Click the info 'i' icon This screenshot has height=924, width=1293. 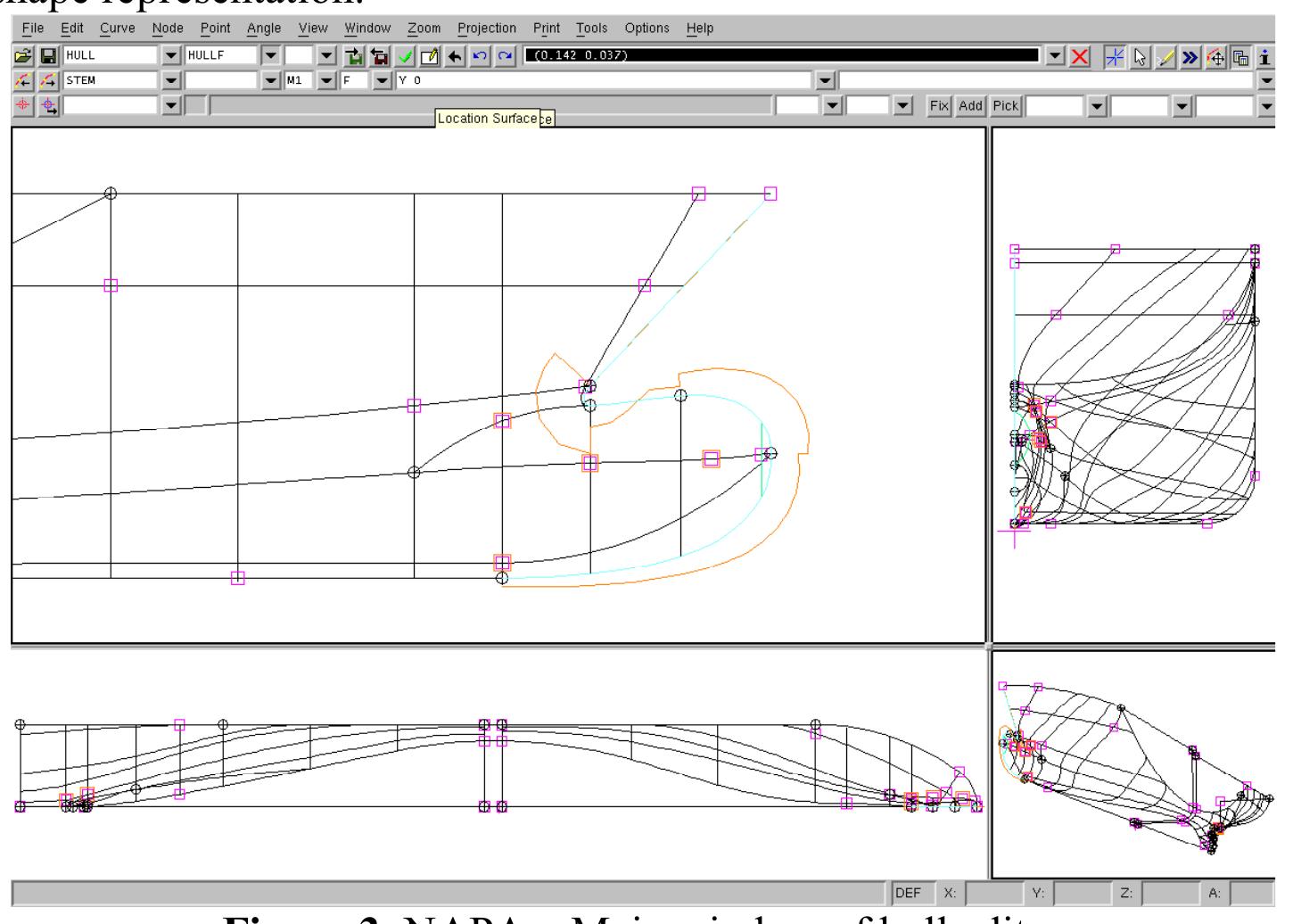tap(1265, 56)
